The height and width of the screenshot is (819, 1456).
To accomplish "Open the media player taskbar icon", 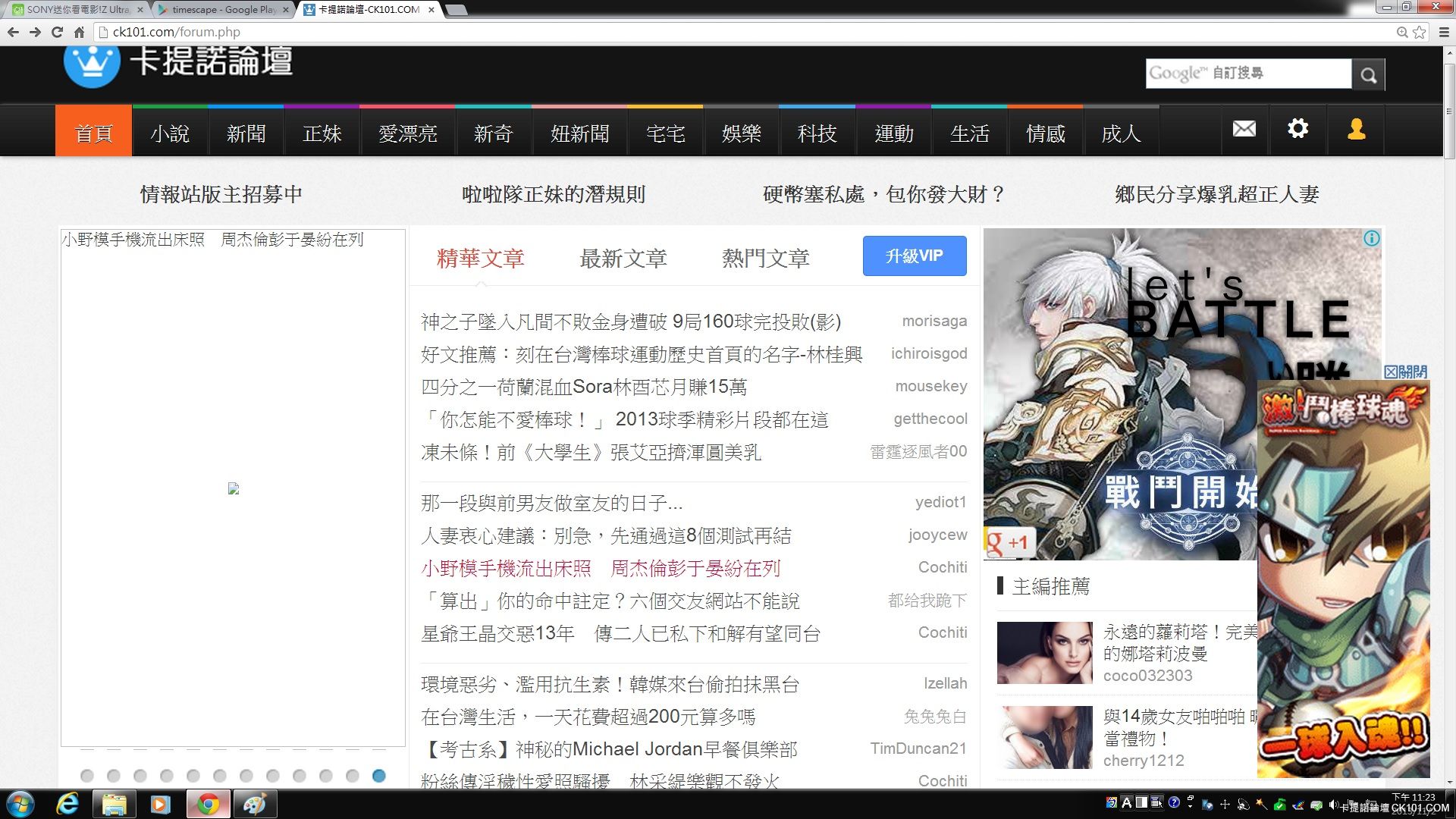I will (160, 804).
